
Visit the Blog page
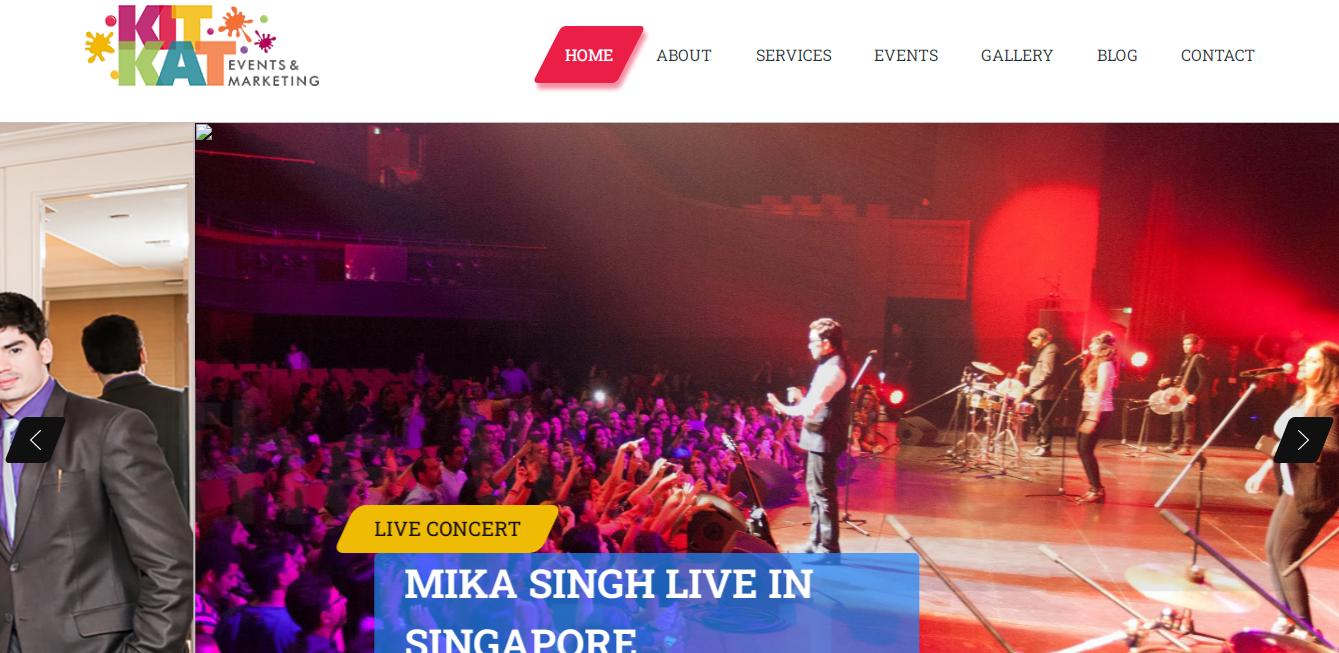point(1117,55)
